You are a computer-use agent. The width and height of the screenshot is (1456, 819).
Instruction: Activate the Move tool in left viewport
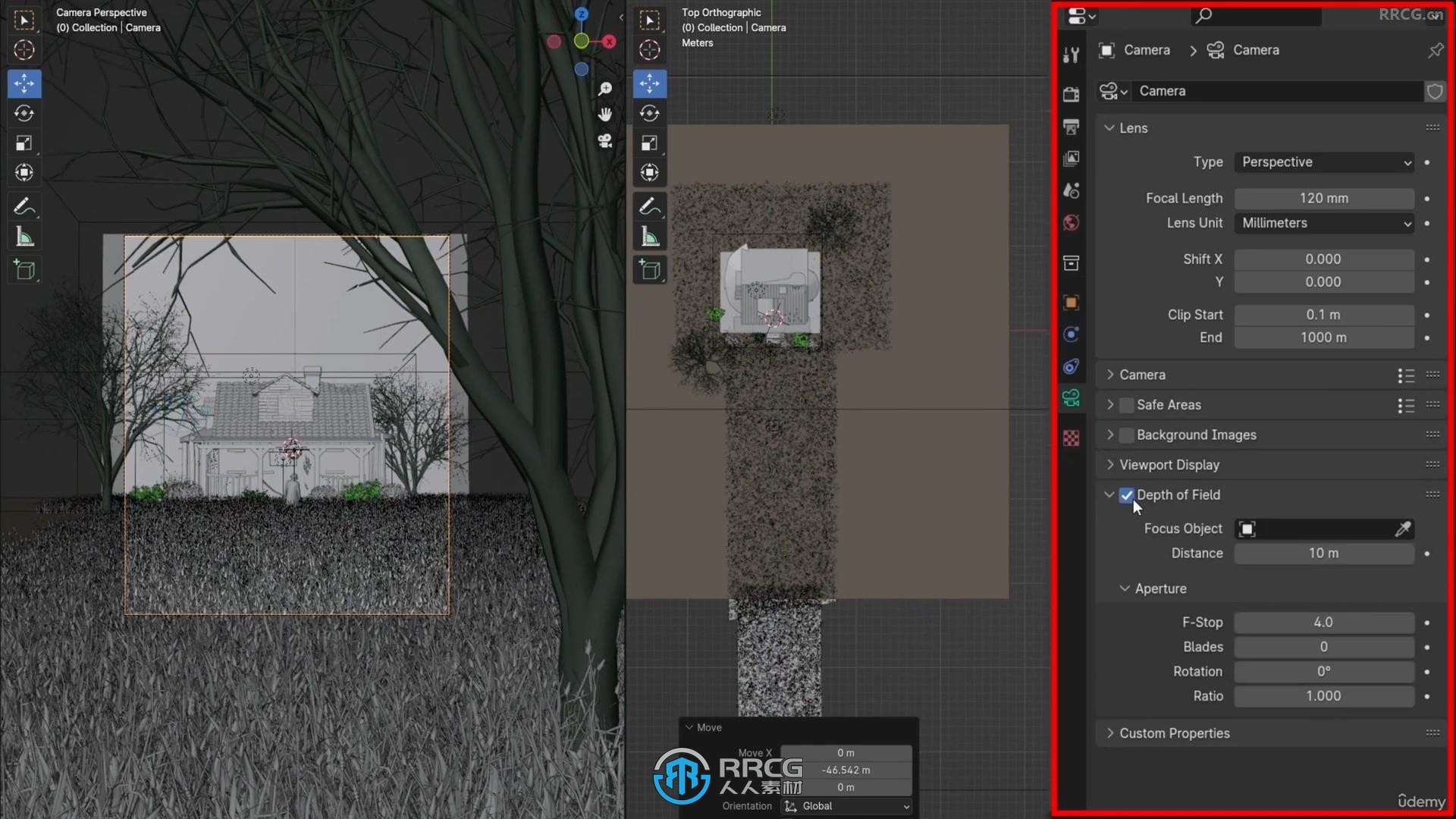24,83
